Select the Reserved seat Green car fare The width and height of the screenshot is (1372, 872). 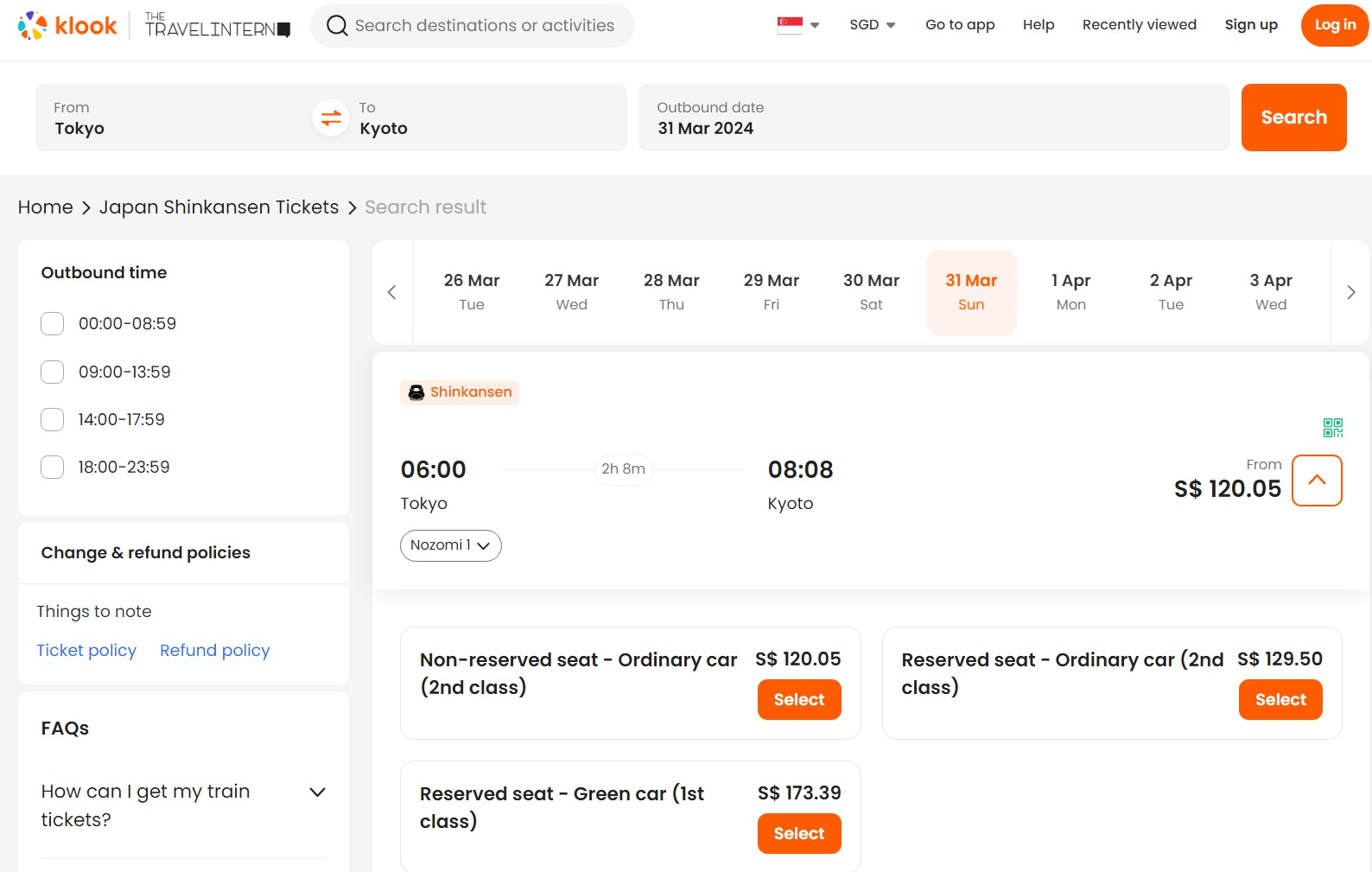point(799,834)
